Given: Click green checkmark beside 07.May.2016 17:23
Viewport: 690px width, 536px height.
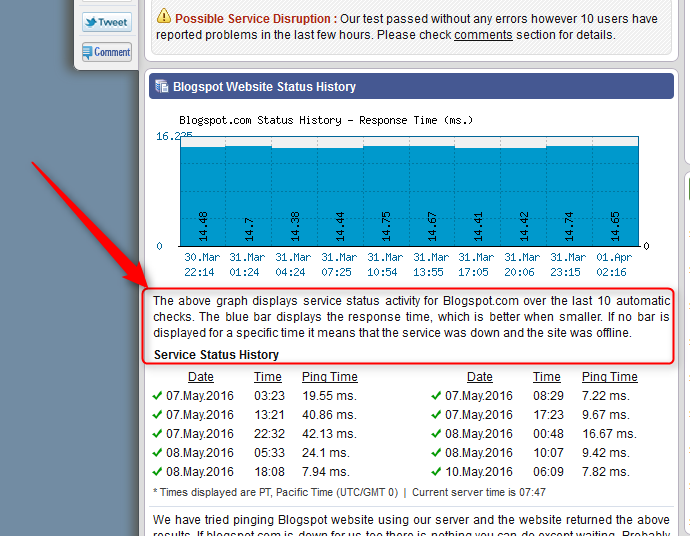Looking at the screenshot, I should (x=436, y=415).
